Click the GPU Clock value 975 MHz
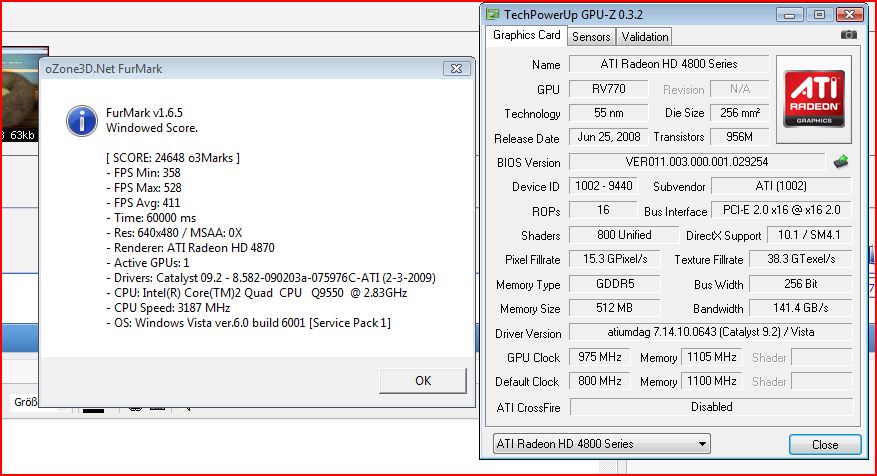This screenshot has width=877, height=476. click(x=600, y=357)
